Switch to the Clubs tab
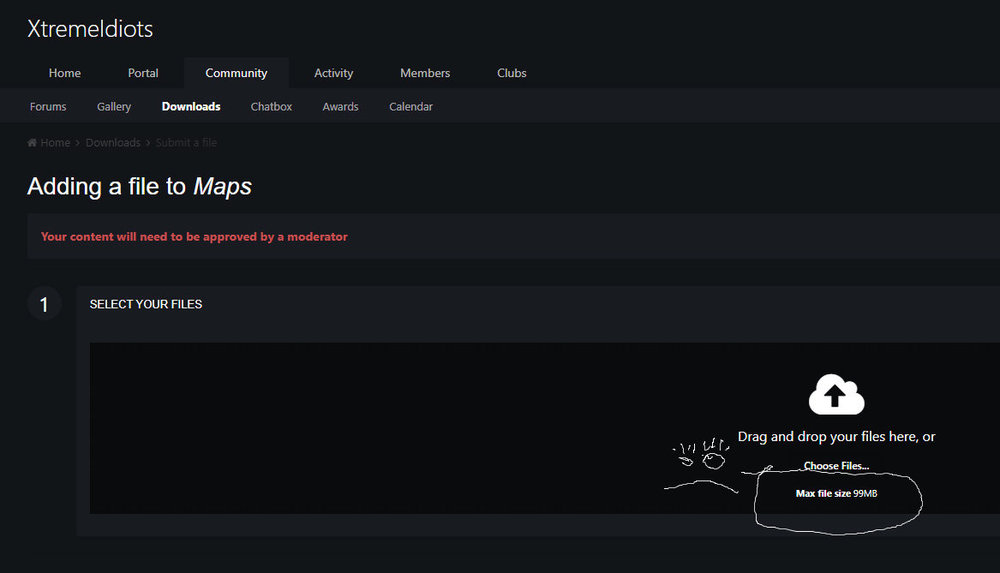Screen dimensions: 1000x573 [x=511, y=73]
